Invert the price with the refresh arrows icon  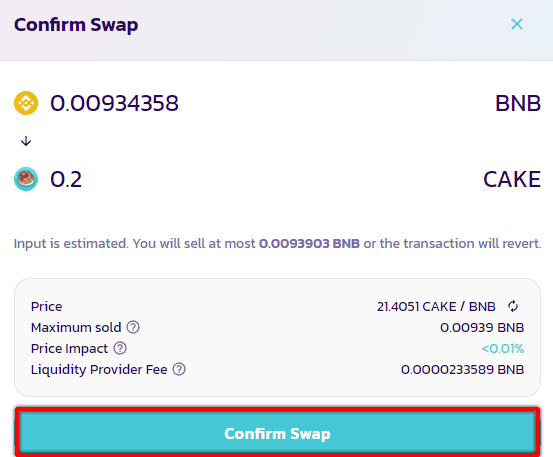(x=513, y=306)
